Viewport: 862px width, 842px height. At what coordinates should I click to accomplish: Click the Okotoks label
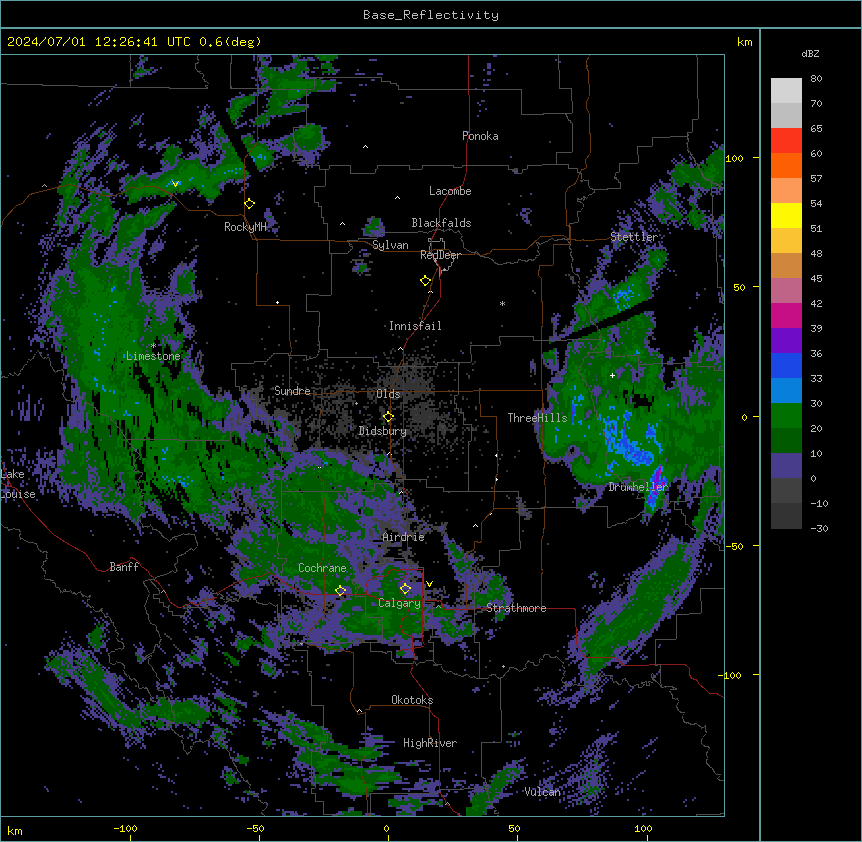coord(412,700)
